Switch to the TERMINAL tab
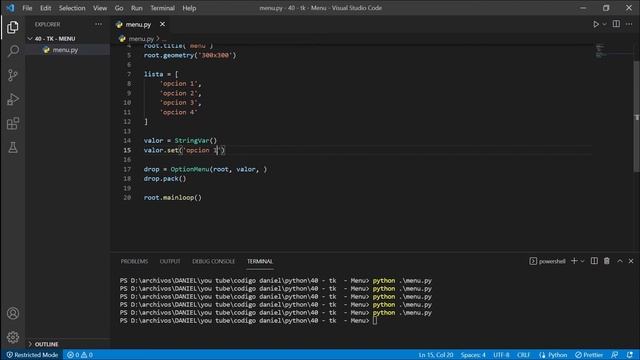Screen dimensions: 640x360 (x=260, y=261)
